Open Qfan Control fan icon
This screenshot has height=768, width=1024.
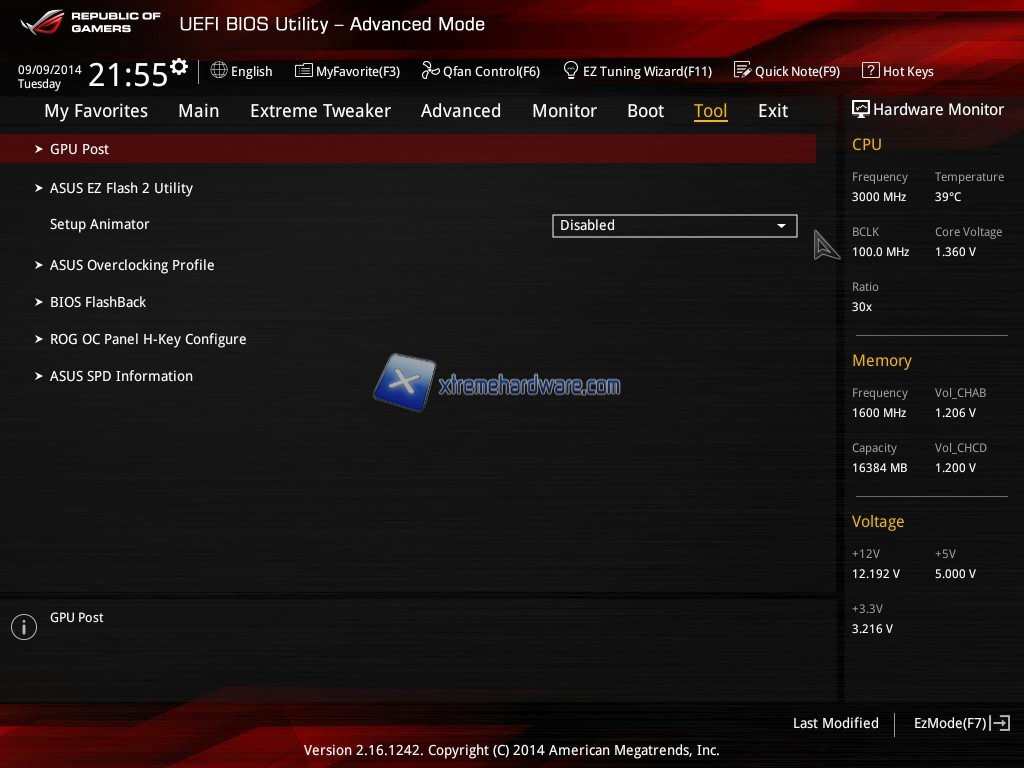tap(430, 70)
